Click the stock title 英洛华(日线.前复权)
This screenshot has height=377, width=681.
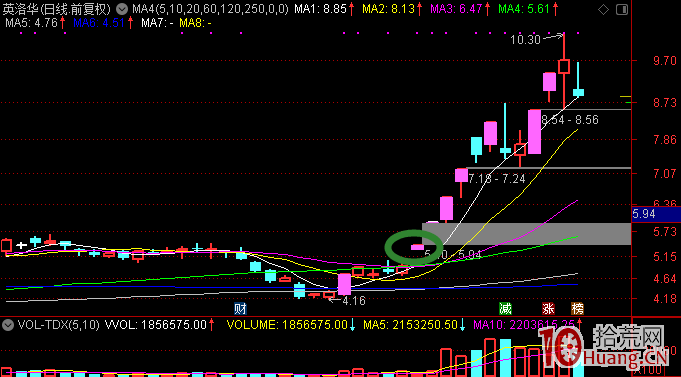pyautogui.click(x=56, y=9)
